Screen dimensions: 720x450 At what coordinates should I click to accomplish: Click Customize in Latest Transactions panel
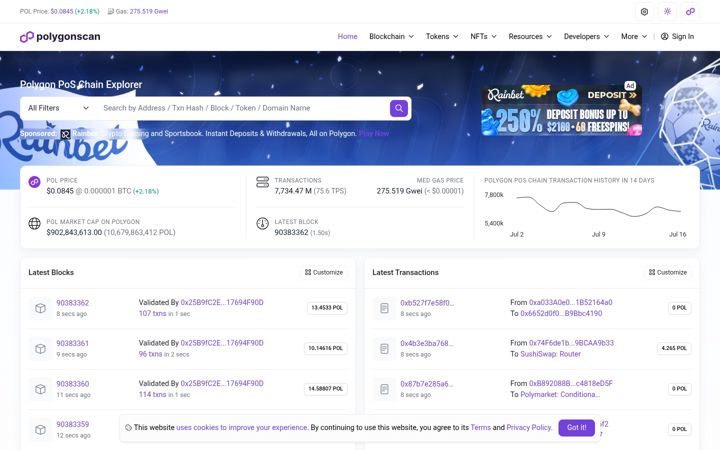point(668,272)
